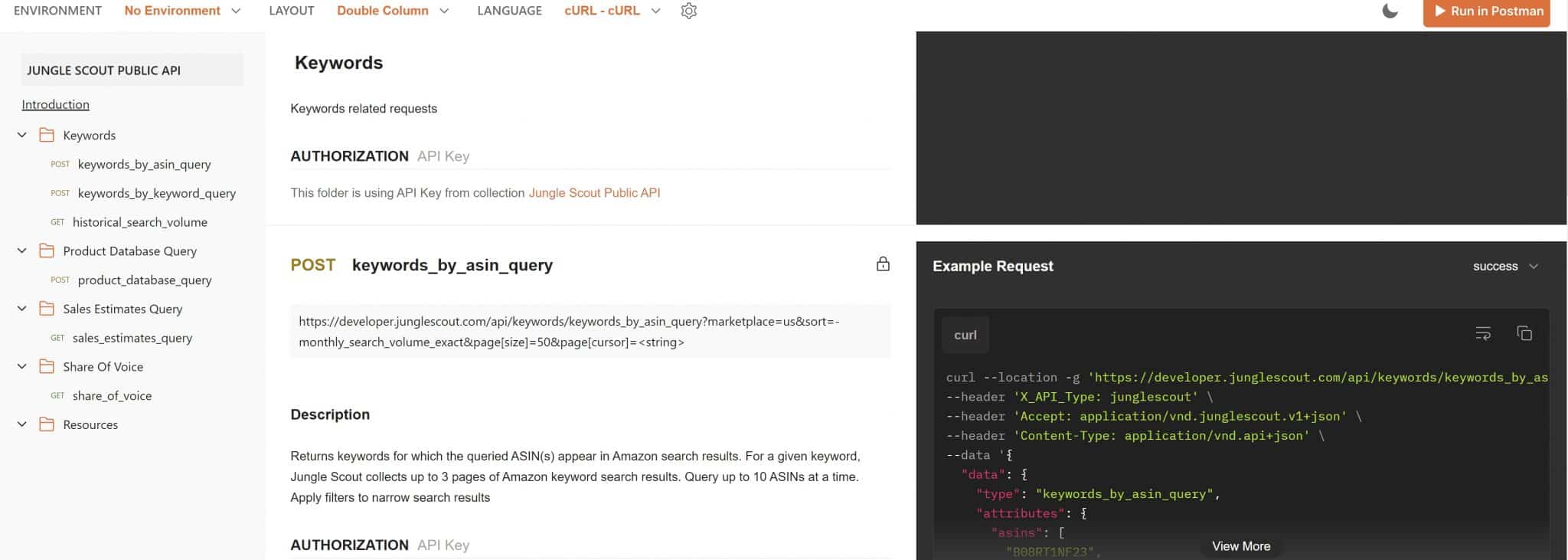Viewport: 1568px width, 560px height.
Task: Click the Description heading
Action: [x=330, y=414]
